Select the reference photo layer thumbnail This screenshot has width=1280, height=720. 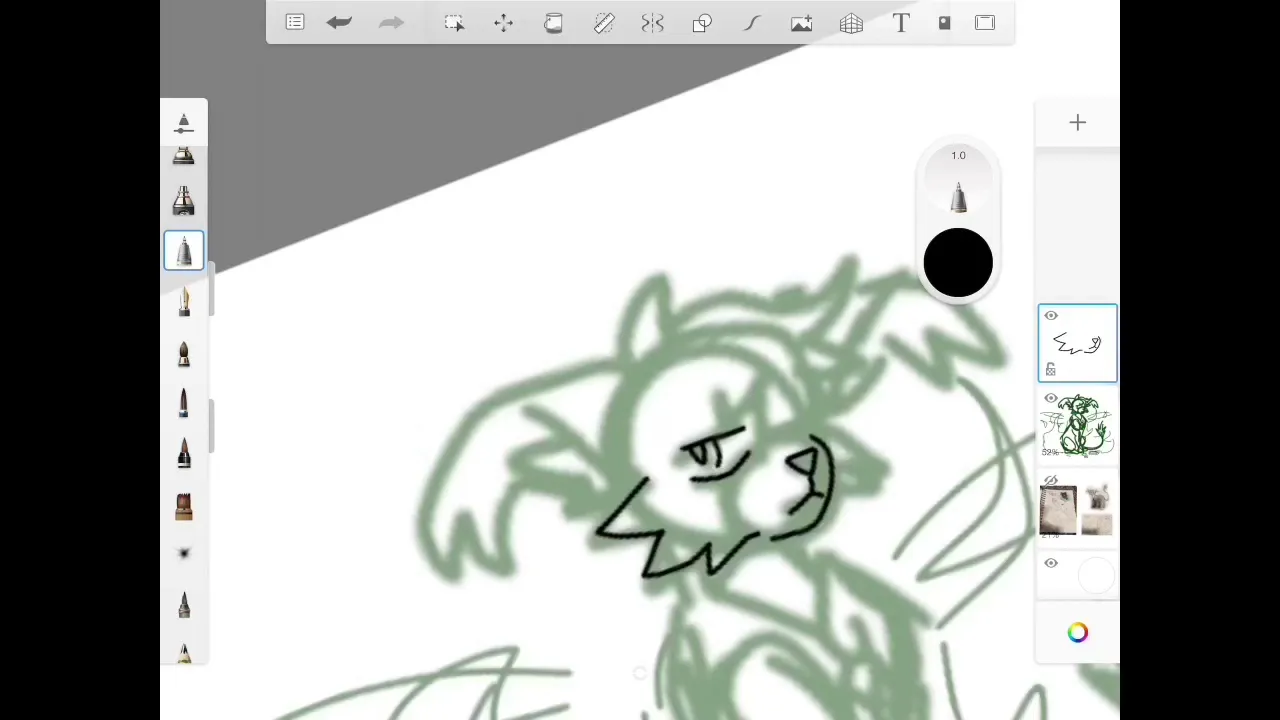(1078, 509)
